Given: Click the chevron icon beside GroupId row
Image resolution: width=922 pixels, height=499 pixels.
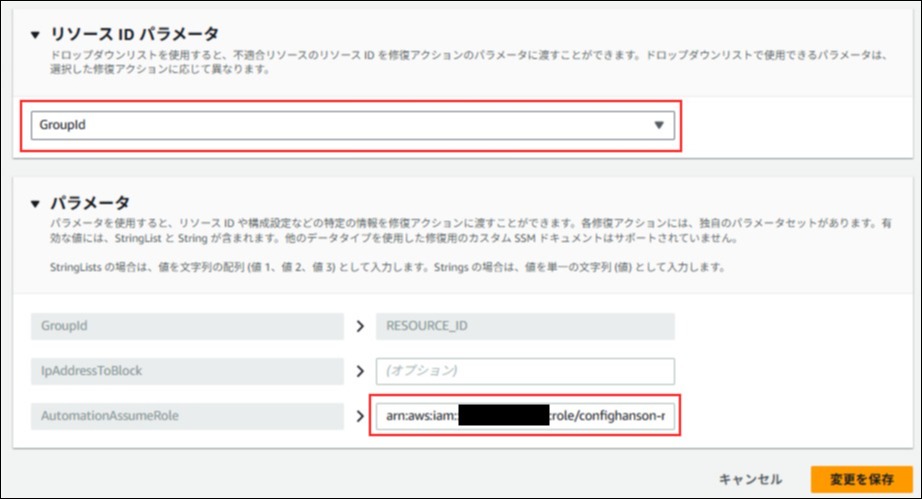Looking at the screenshot, I should (x=359, y=327).
